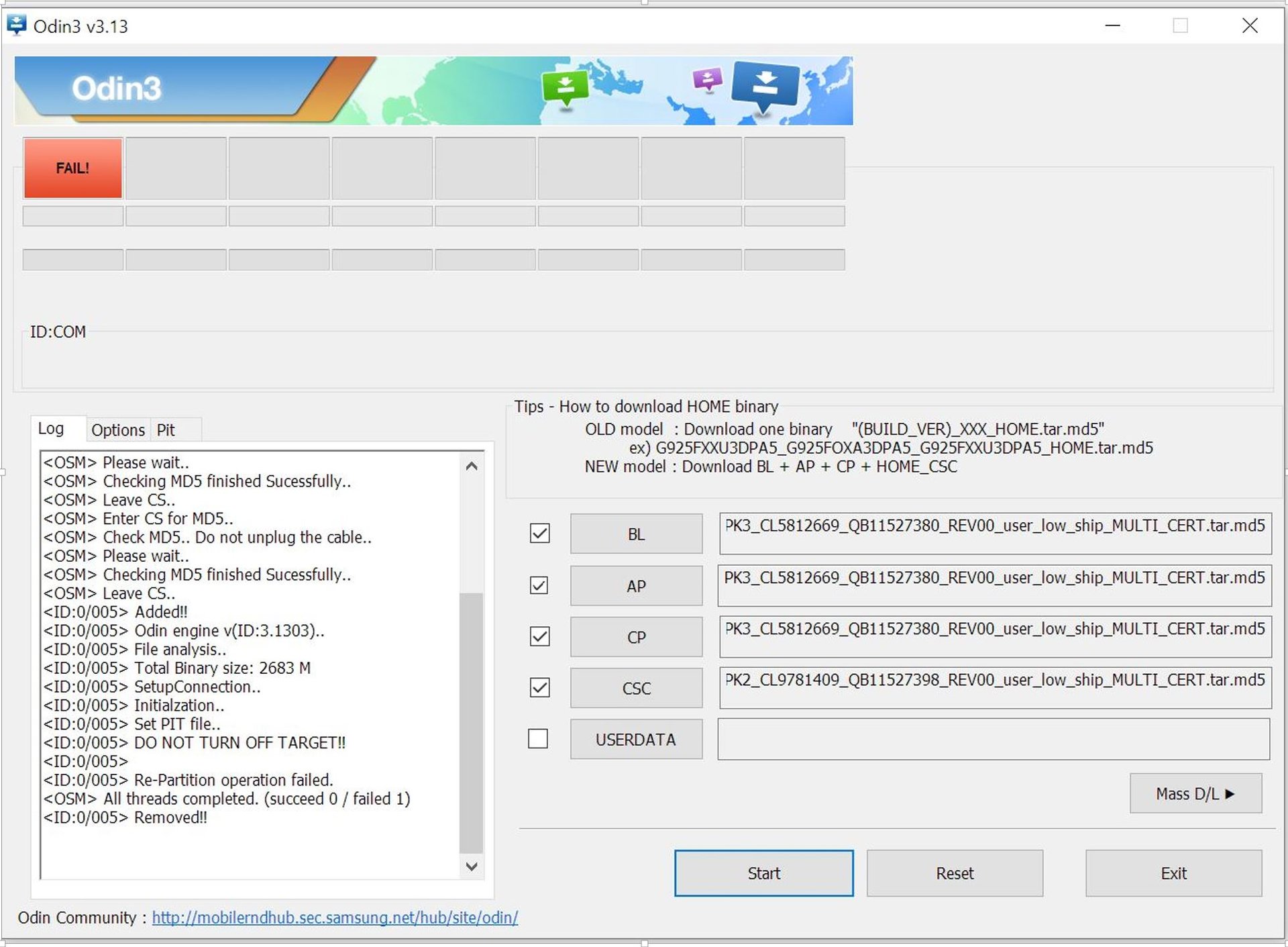Click the 'NEW model' tip line
1288x947 pixels.
771,466
